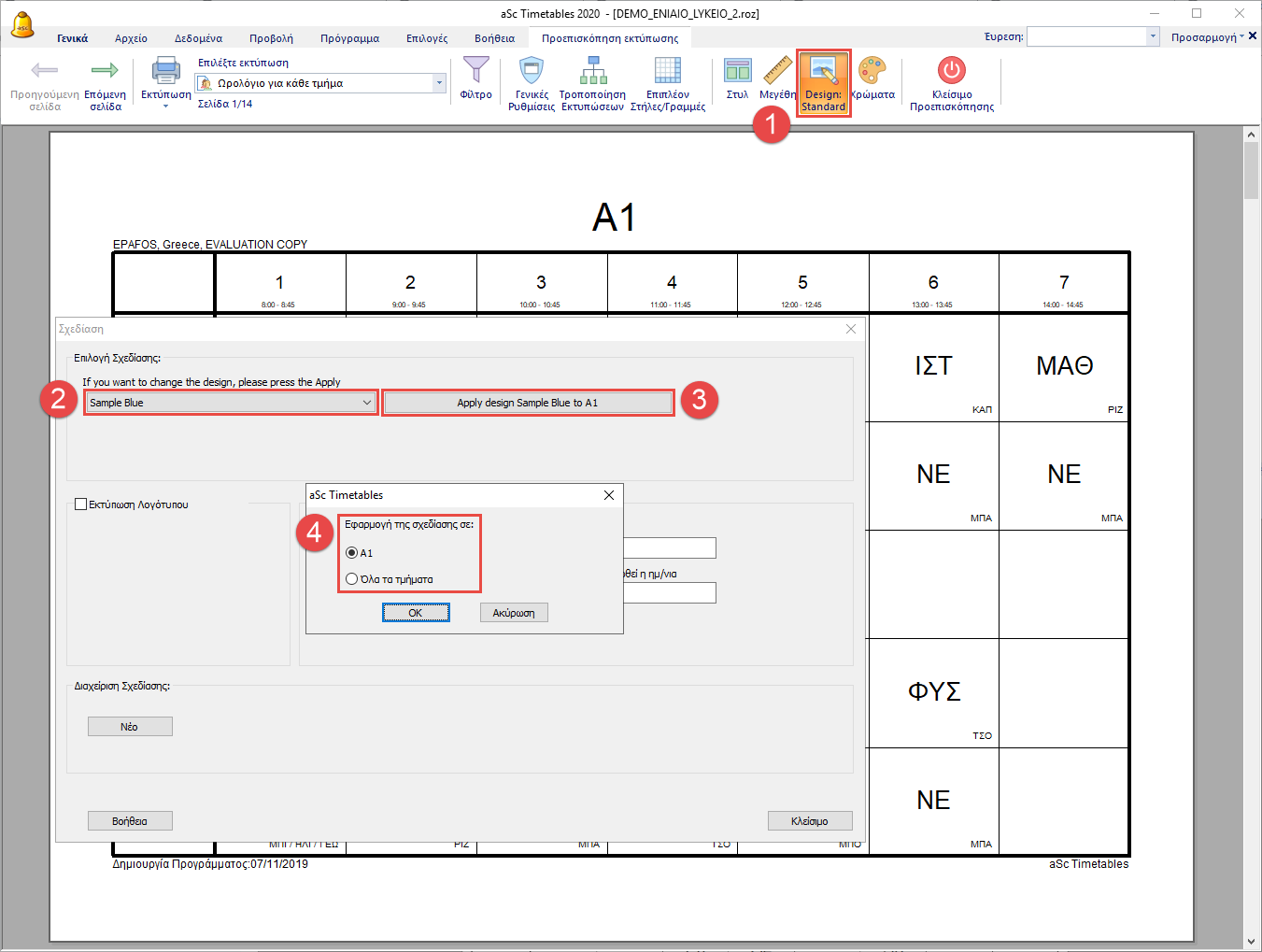
Task: Click the Print (Εκτύπωση) printer icon
Action: tap(165, 72)
